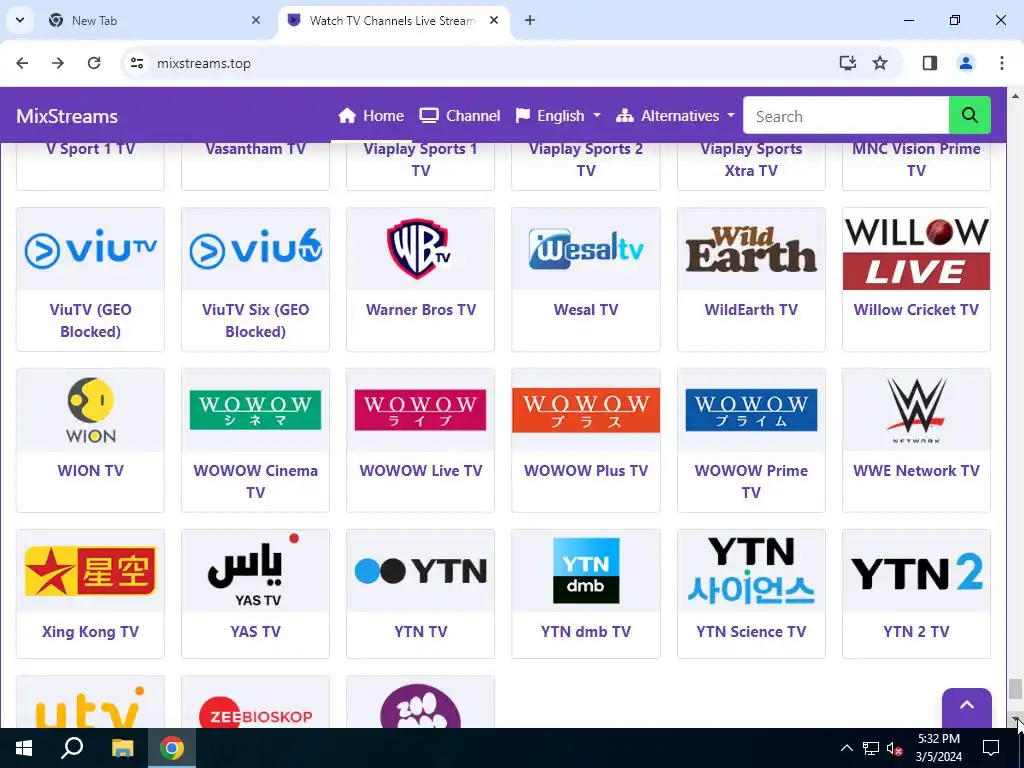
Task: Open Xing Kong TV link text
Action: (x=90, y=632)
